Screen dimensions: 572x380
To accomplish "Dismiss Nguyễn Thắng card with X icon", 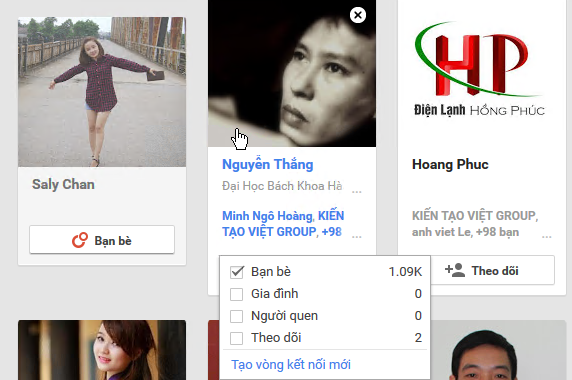I will point(358,15).
